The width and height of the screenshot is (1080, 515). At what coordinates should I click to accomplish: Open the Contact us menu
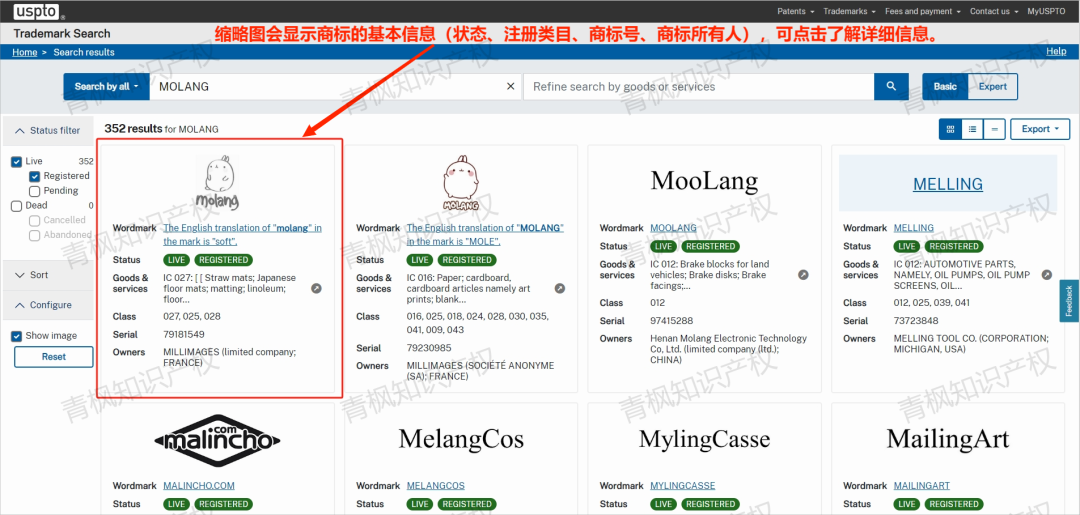(994, 11)
